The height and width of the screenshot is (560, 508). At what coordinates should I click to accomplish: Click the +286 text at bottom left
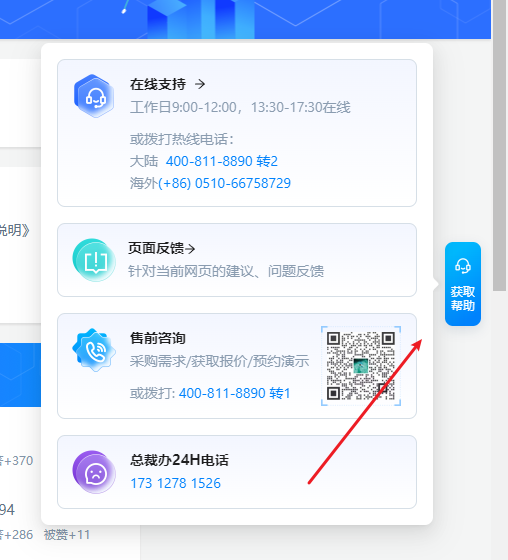click(x=18, y=535)
